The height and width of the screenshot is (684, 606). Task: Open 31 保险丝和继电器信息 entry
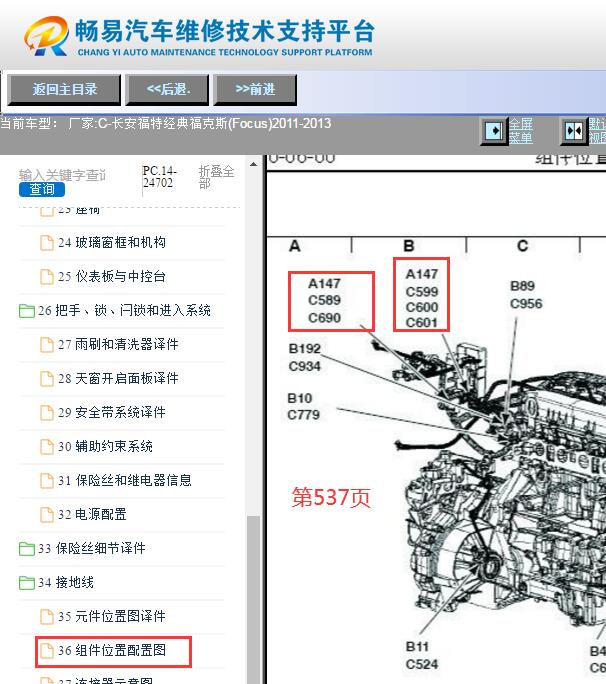pos(125,481)
